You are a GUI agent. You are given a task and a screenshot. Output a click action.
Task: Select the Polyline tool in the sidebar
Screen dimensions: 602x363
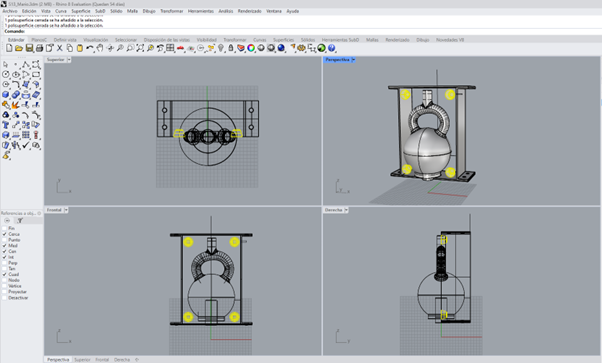[26, 65]
